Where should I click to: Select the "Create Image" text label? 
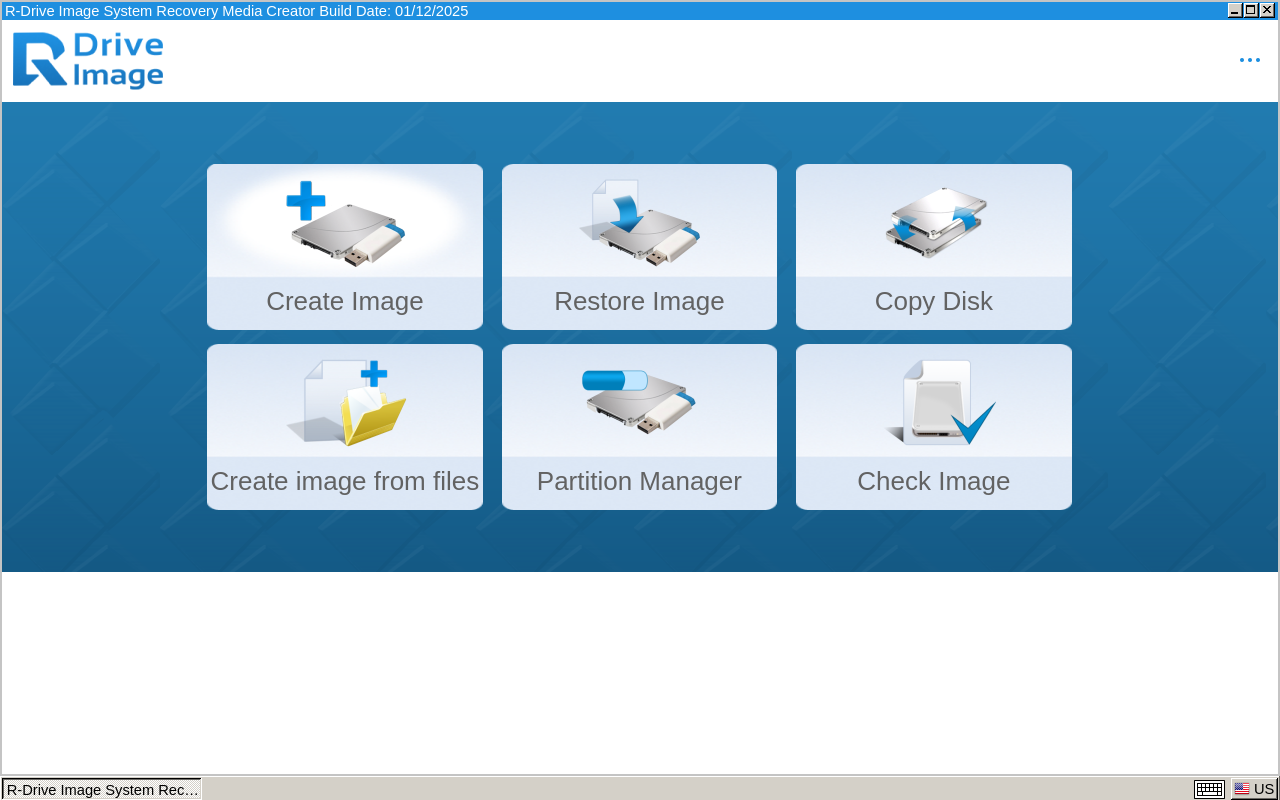(345, 301)
